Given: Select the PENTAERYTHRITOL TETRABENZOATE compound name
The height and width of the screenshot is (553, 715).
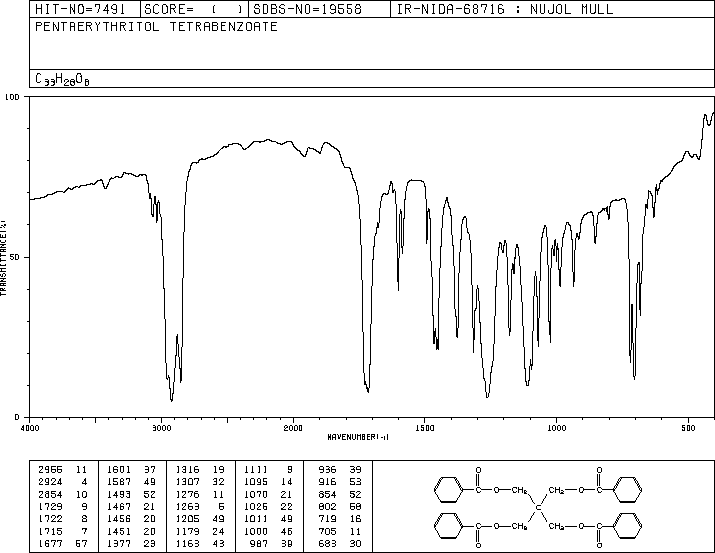Looking at the screenshot, I should tap(156, 27).
